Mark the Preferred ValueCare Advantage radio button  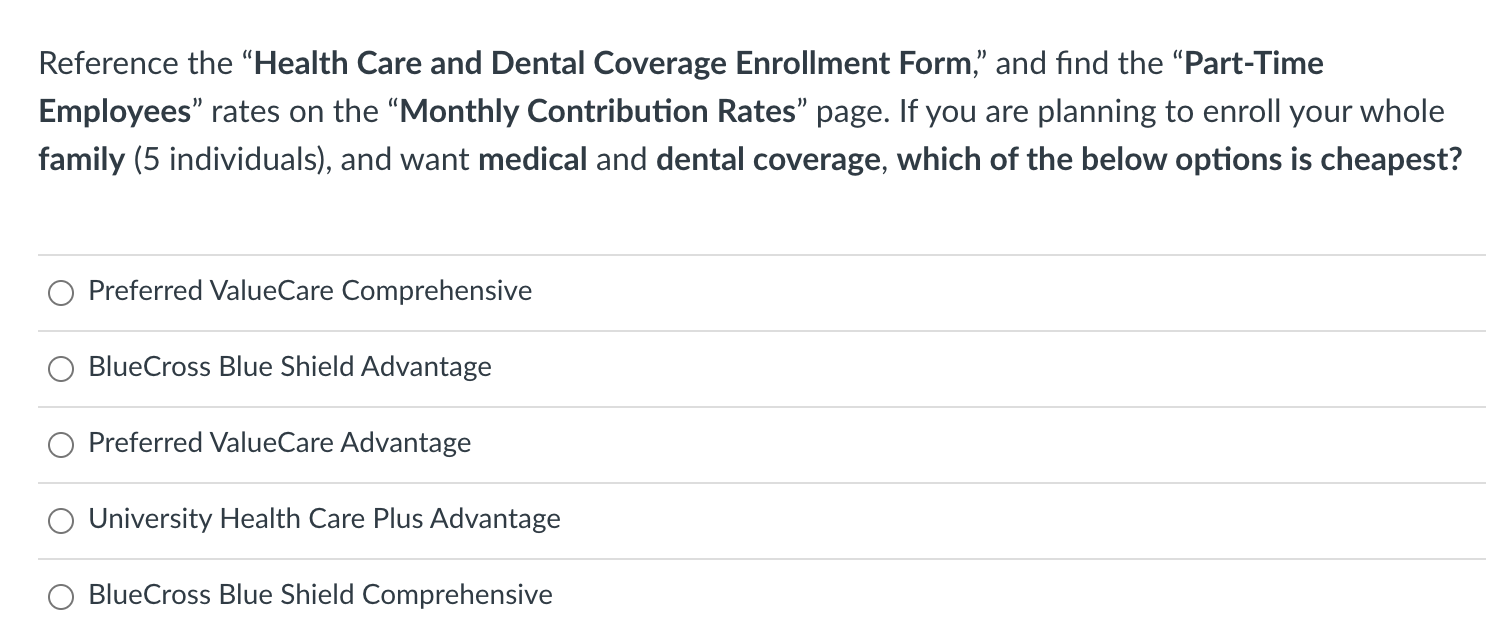[61, 444]
